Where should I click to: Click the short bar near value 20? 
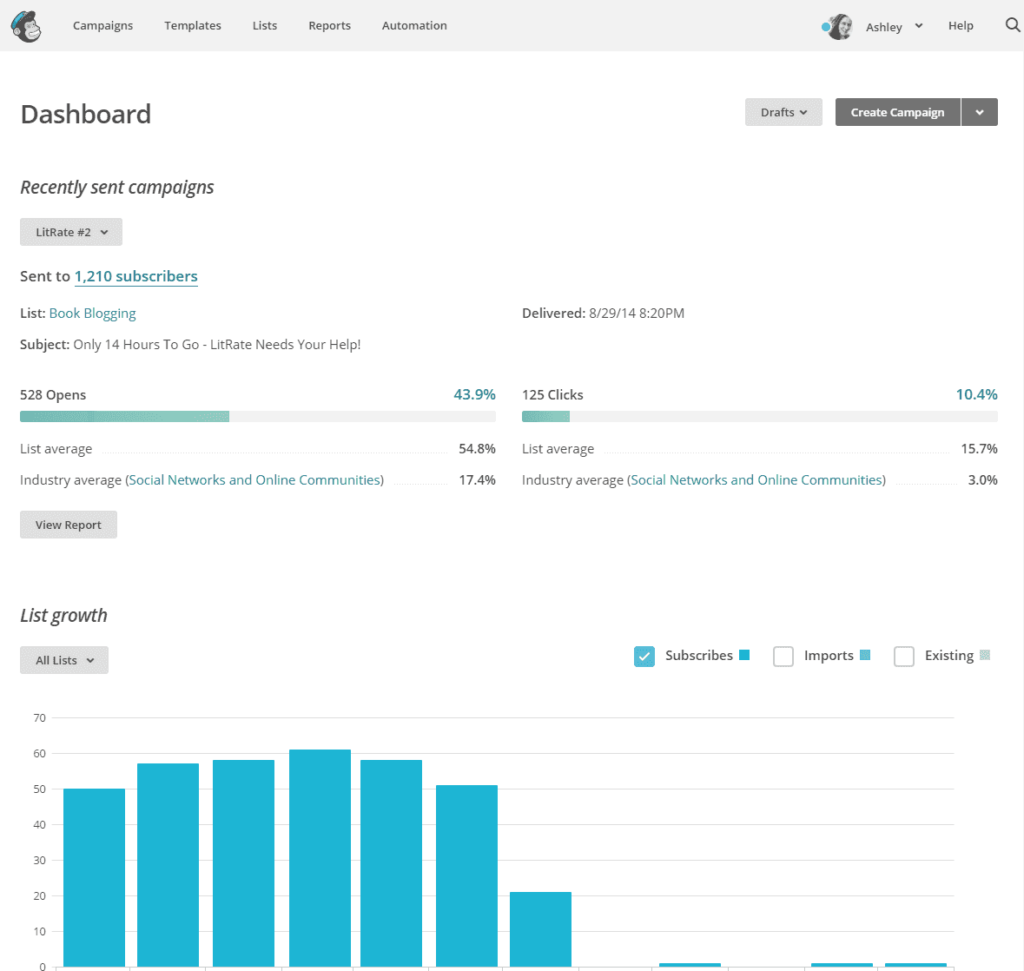click(x=541, y=929)
